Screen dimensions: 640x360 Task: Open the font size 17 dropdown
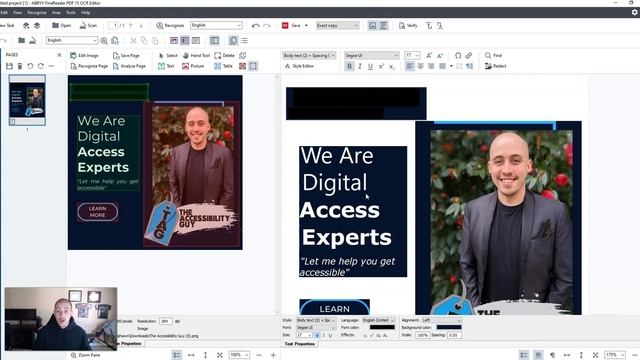pyautogui.click(x=412, y=55)
